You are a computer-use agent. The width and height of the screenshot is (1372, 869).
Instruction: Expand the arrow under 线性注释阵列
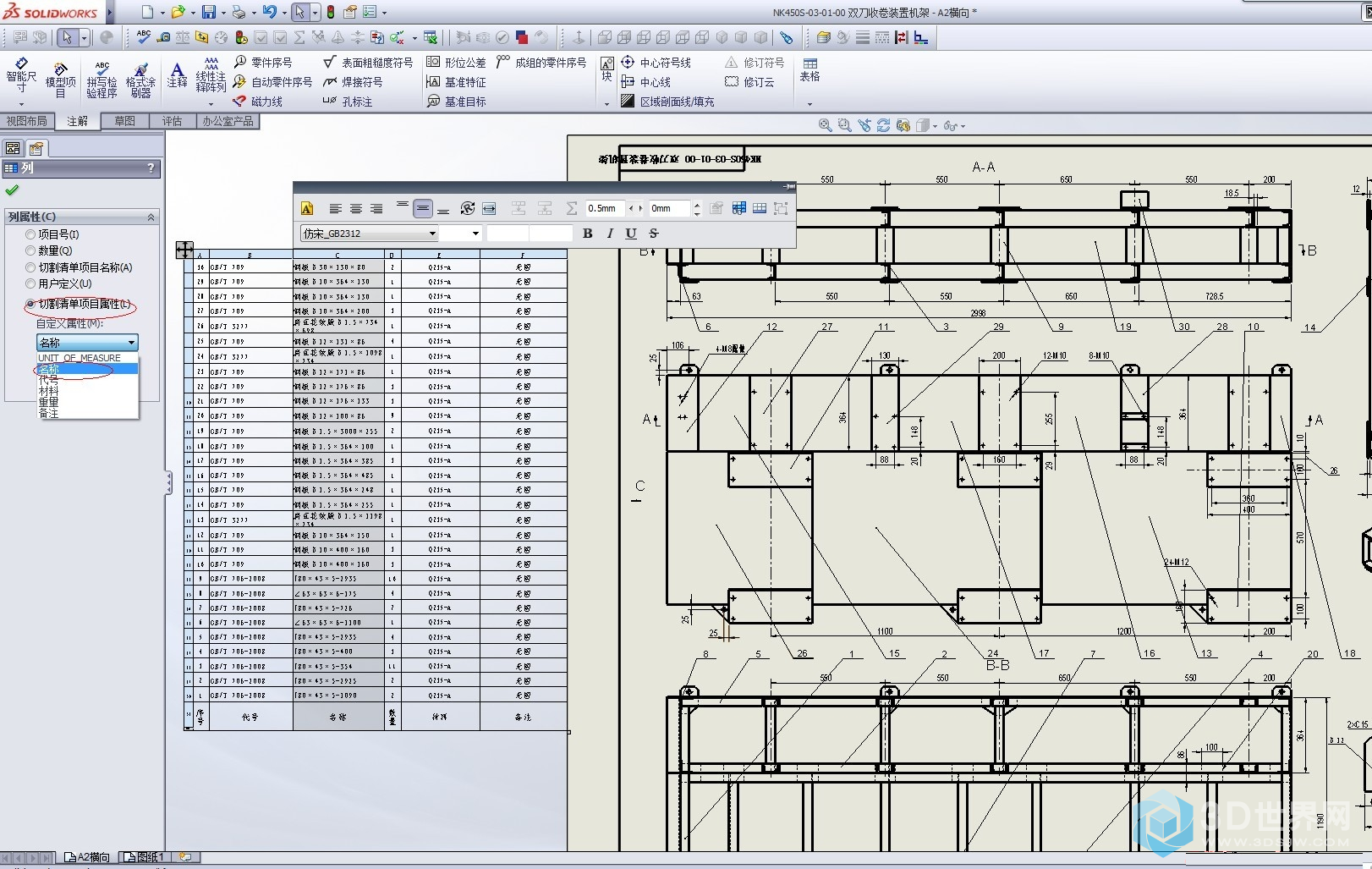pos(211,104)
